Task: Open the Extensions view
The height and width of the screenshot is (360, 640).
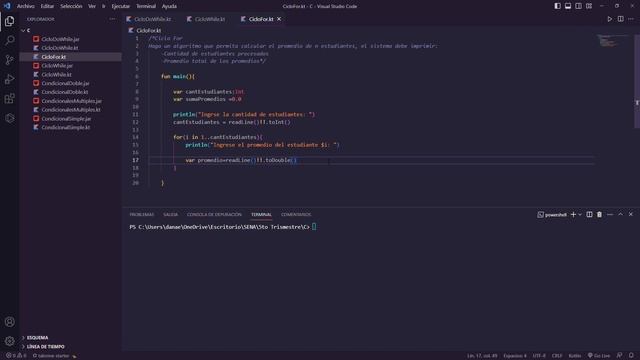Action: (x=9, y=98)
